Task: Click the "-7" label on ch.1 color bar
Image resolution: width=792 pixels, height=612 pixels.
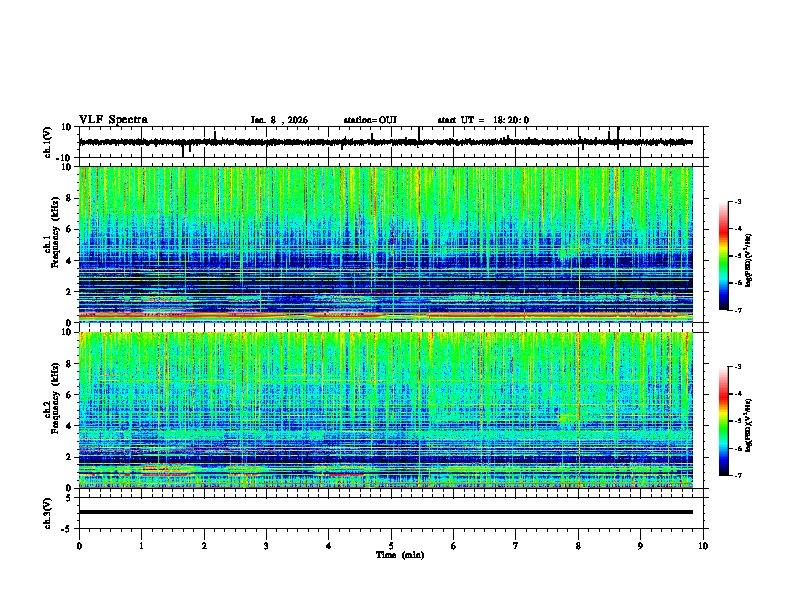Action: (x=737, y=310)
